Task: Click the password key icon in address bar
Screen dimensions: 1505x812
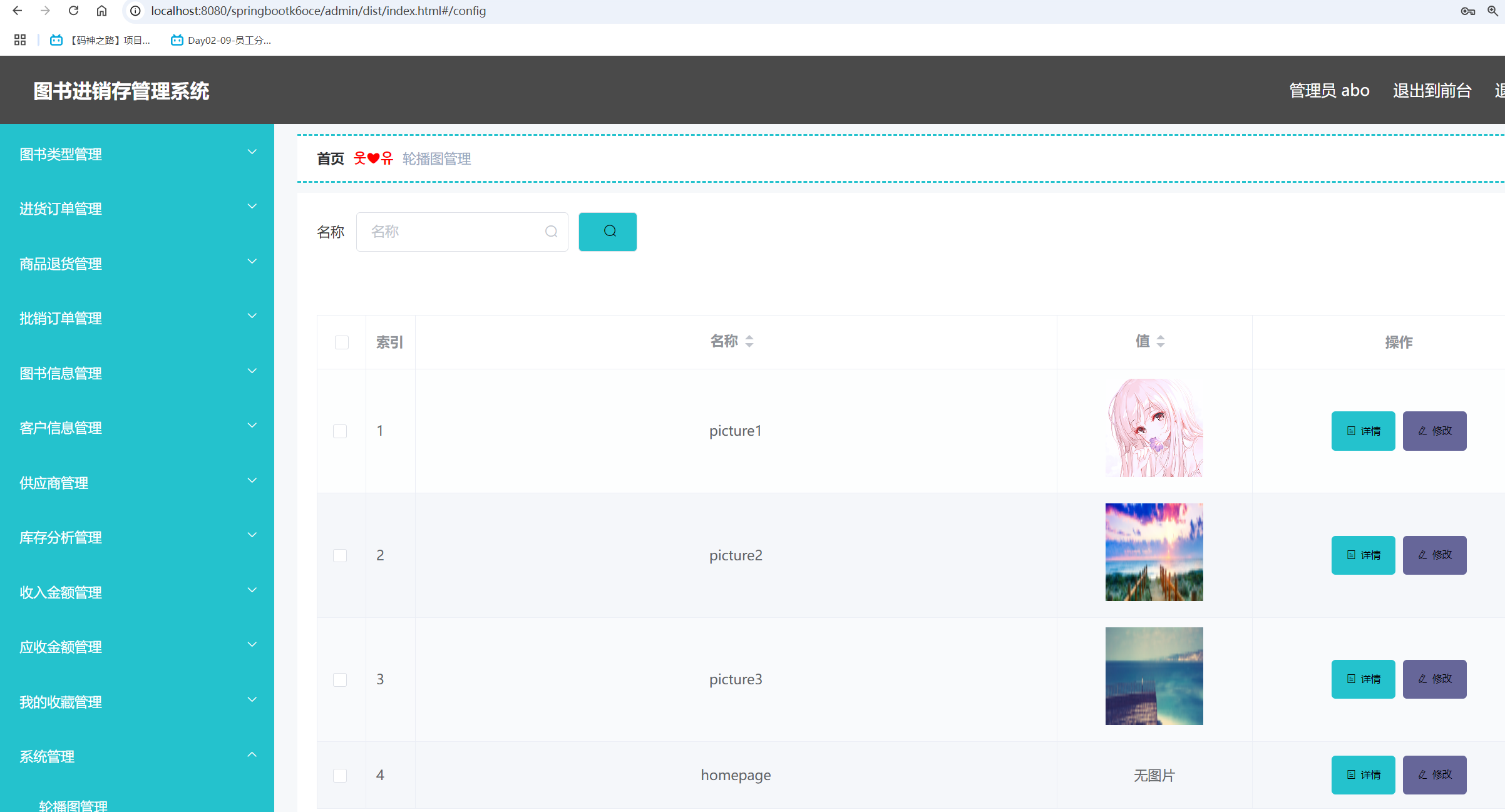Action: (x=1468, y=11)
